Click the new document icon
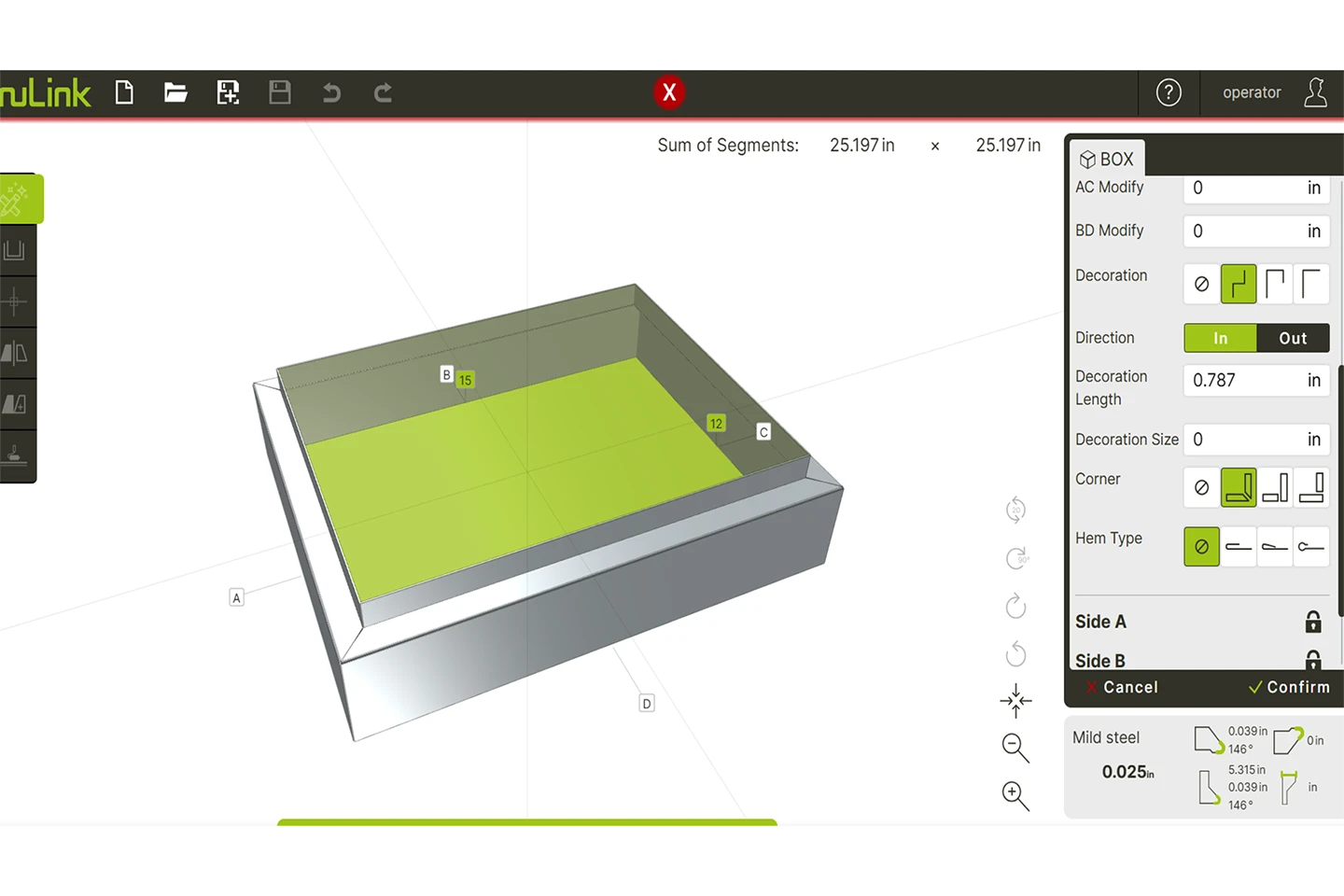 124,92
